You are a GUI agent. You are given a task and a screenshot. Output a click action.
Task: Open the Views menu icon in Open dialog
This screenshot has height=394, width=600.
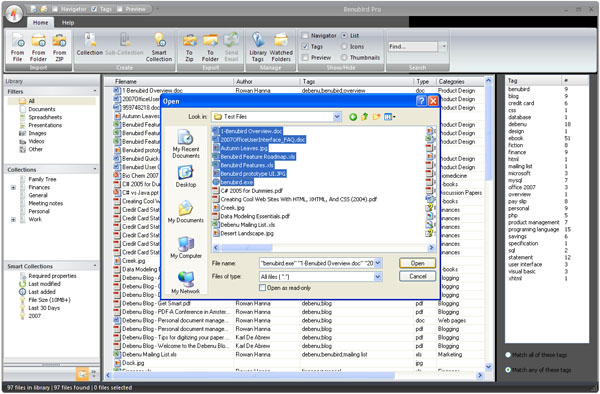point(390,117)
